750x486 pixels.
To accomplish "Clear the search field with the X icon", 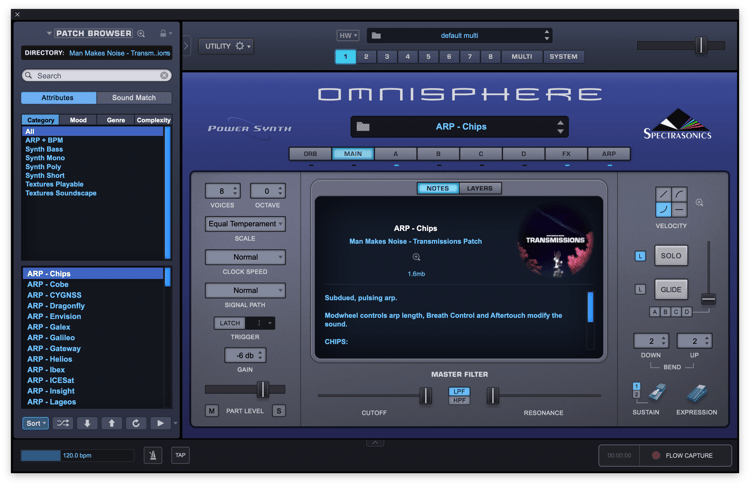I will coord(164,76).
